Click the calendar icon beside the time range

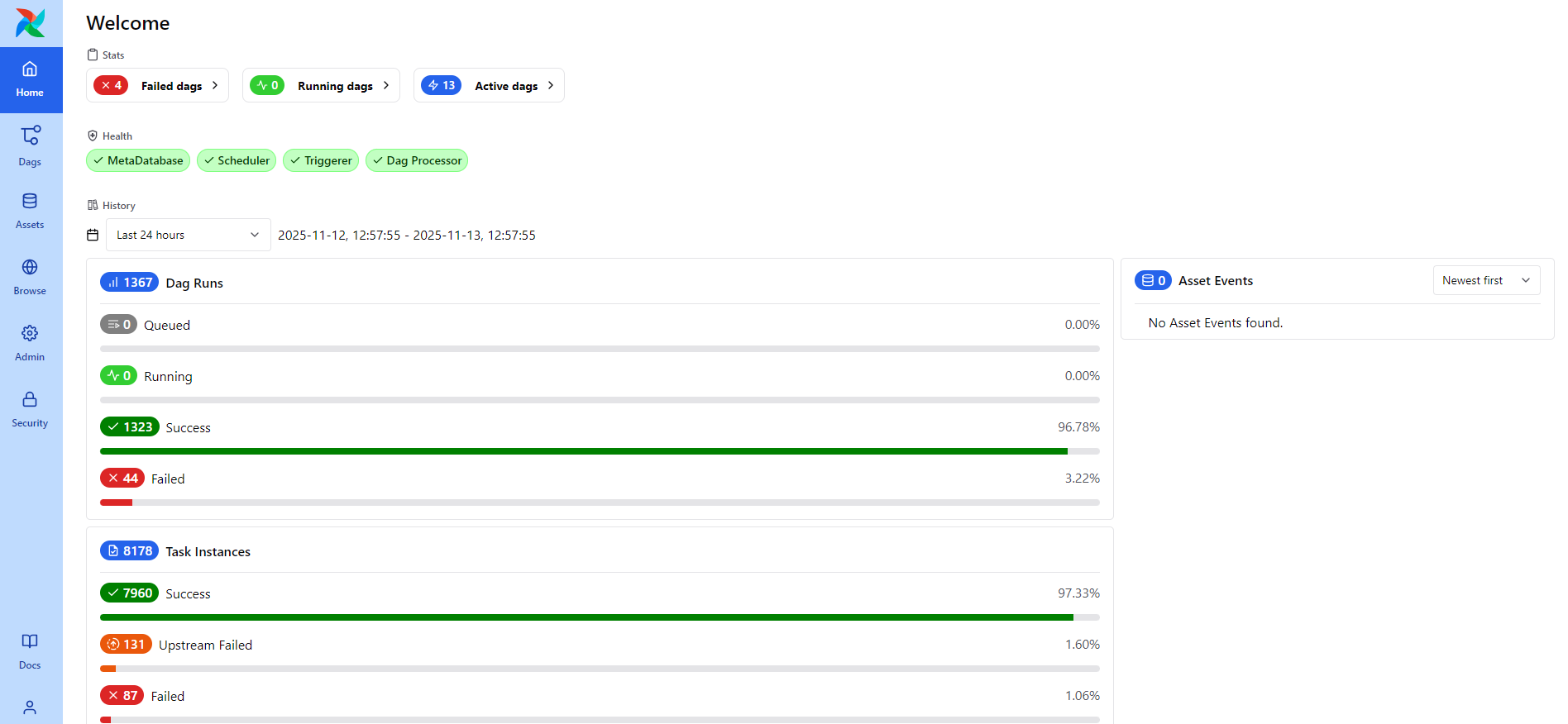[x=93, y=236]
